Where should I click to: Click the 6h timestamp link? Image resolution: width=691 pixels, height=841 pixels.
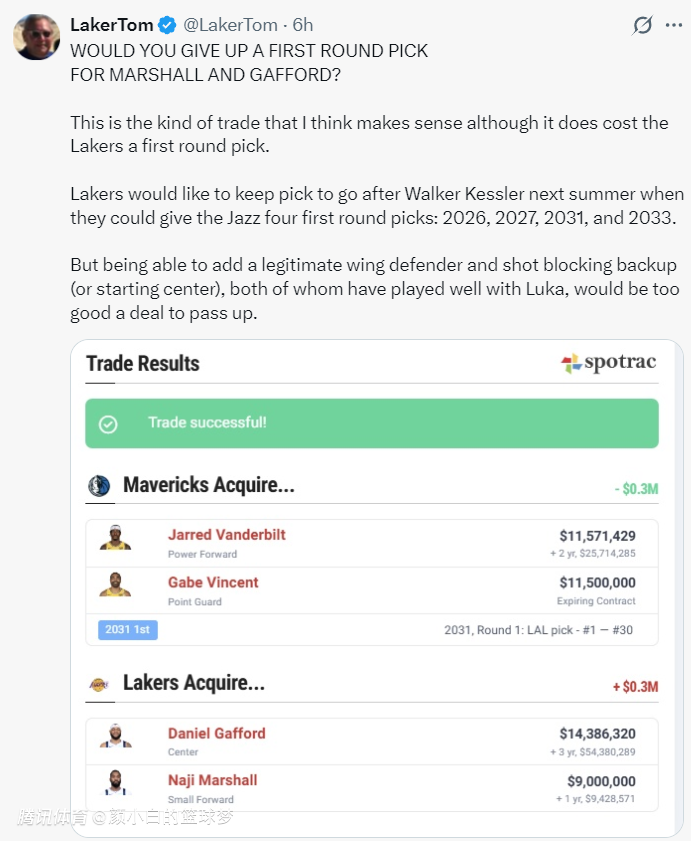click(303, 25)
